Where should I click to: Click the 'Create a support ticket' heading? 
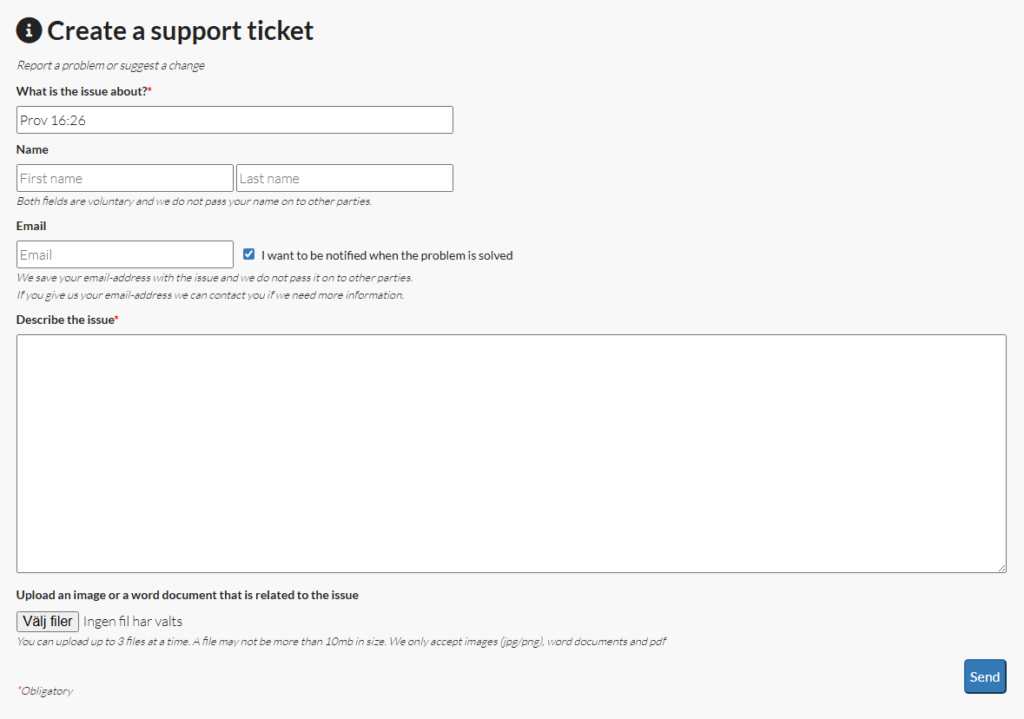(x=180, y=31)
